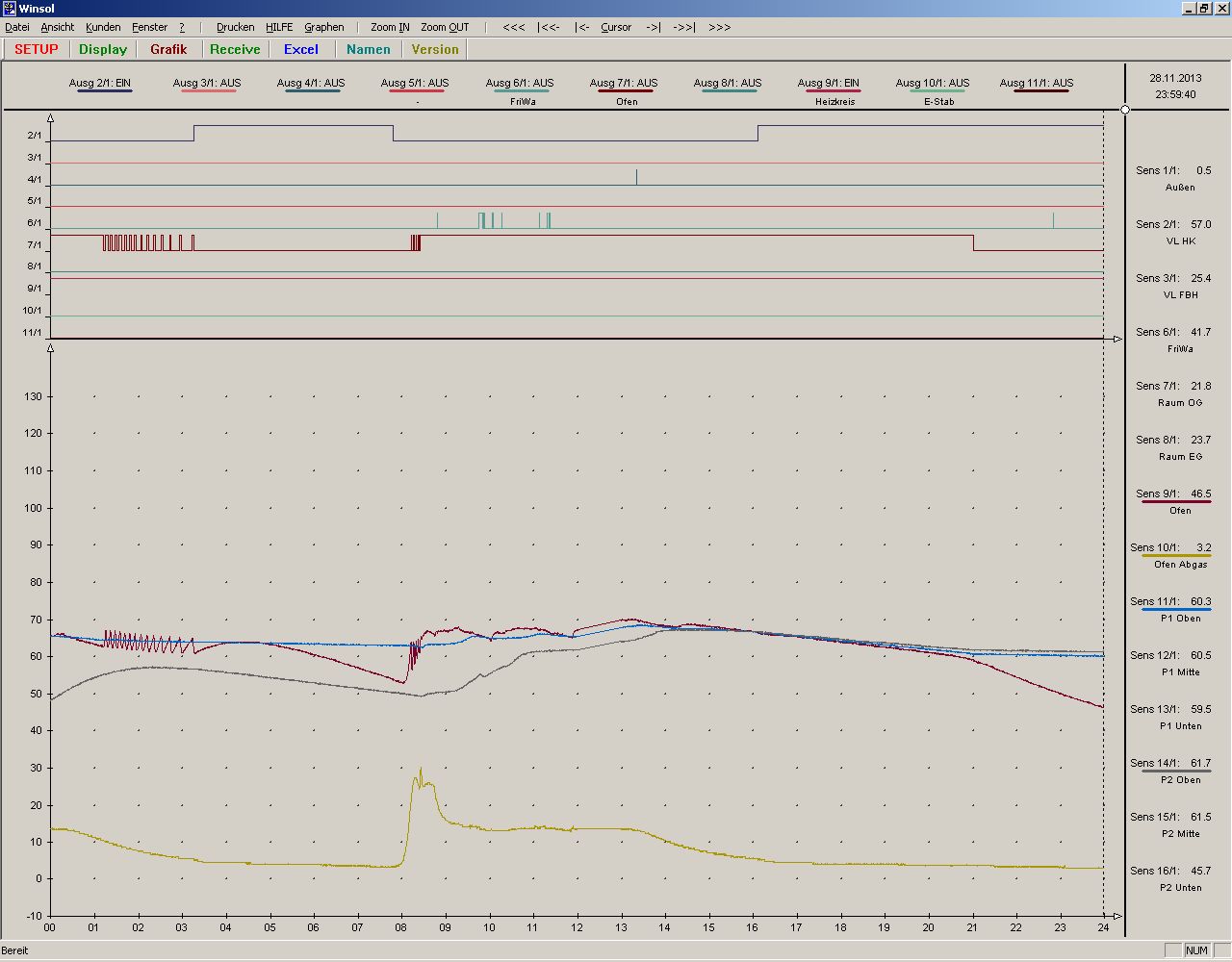
Task: Click the |<<- navigation button
Action: (x=550, y=27)
